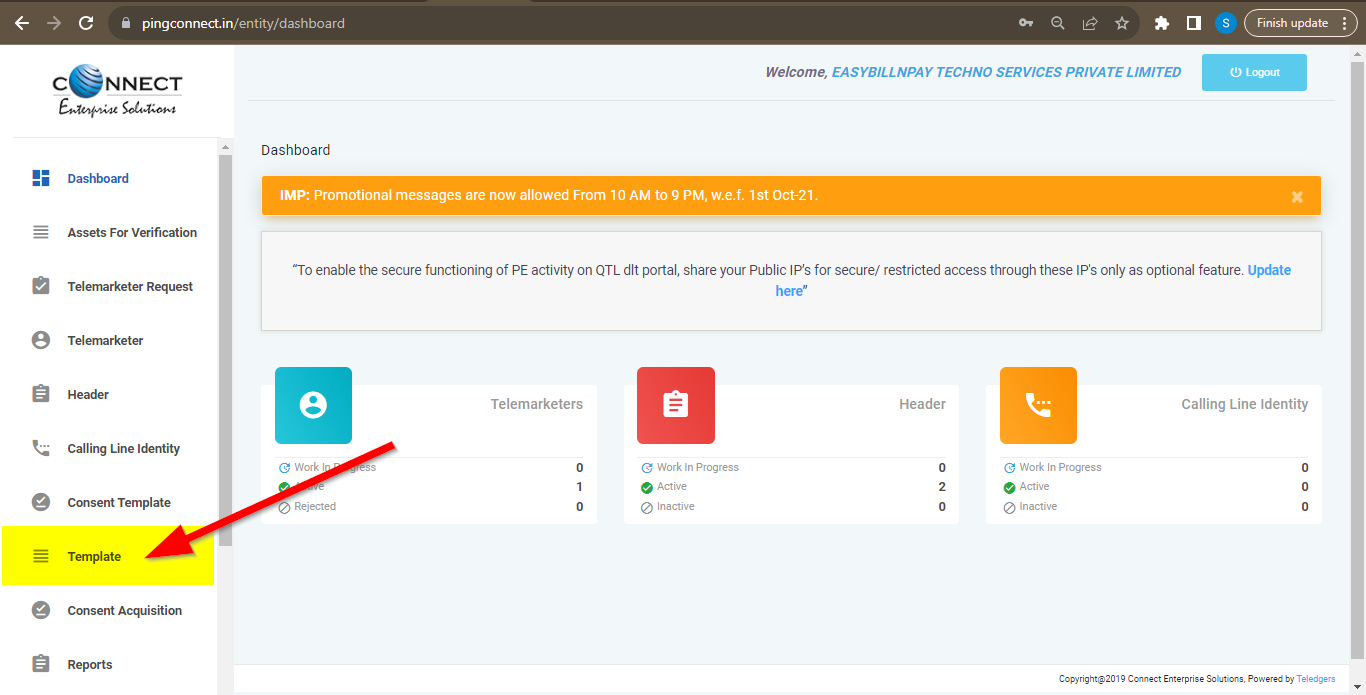Click the Template lines icon in sidebar

coord(41,556)
